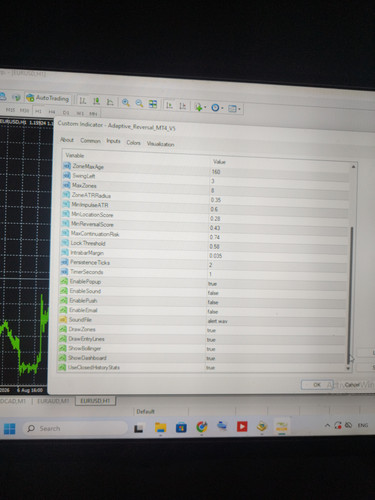
Task: Open the templates icon dropdown
Action: point(233,109)
